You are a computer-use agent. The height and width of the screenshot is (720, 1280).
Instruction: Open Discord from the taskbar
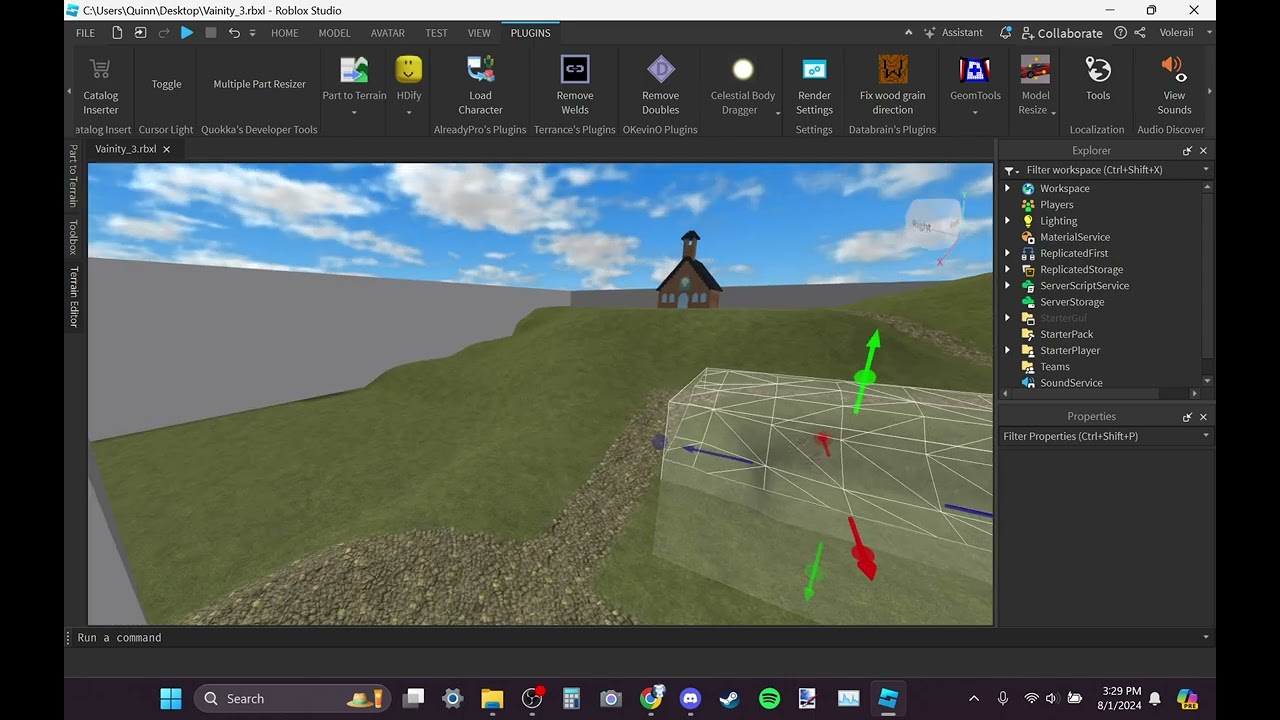point(690,698)
